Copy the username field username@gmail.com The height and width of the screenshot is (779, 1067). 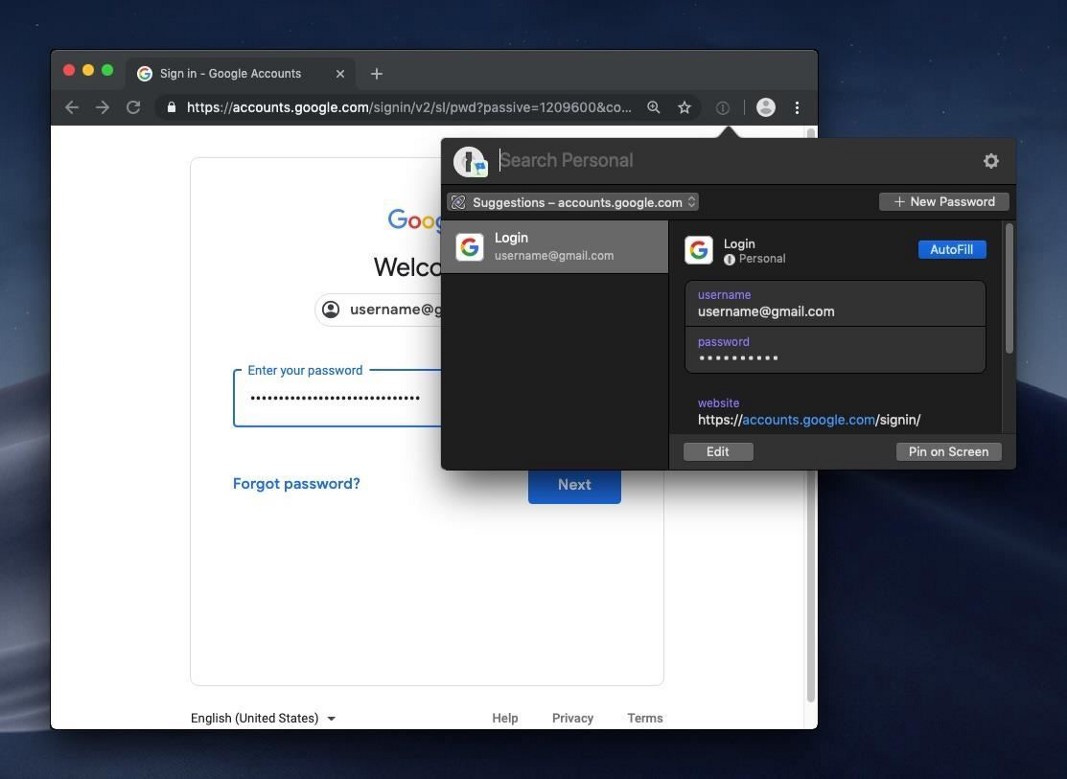point(835,304)
